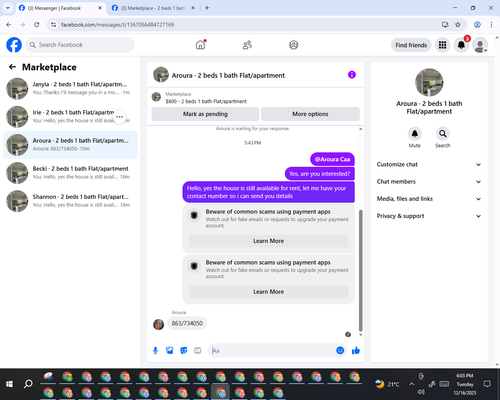This screenshot has height=400, width=500.
Task: Open the notification center in taskbar
Action: point(487,384)
